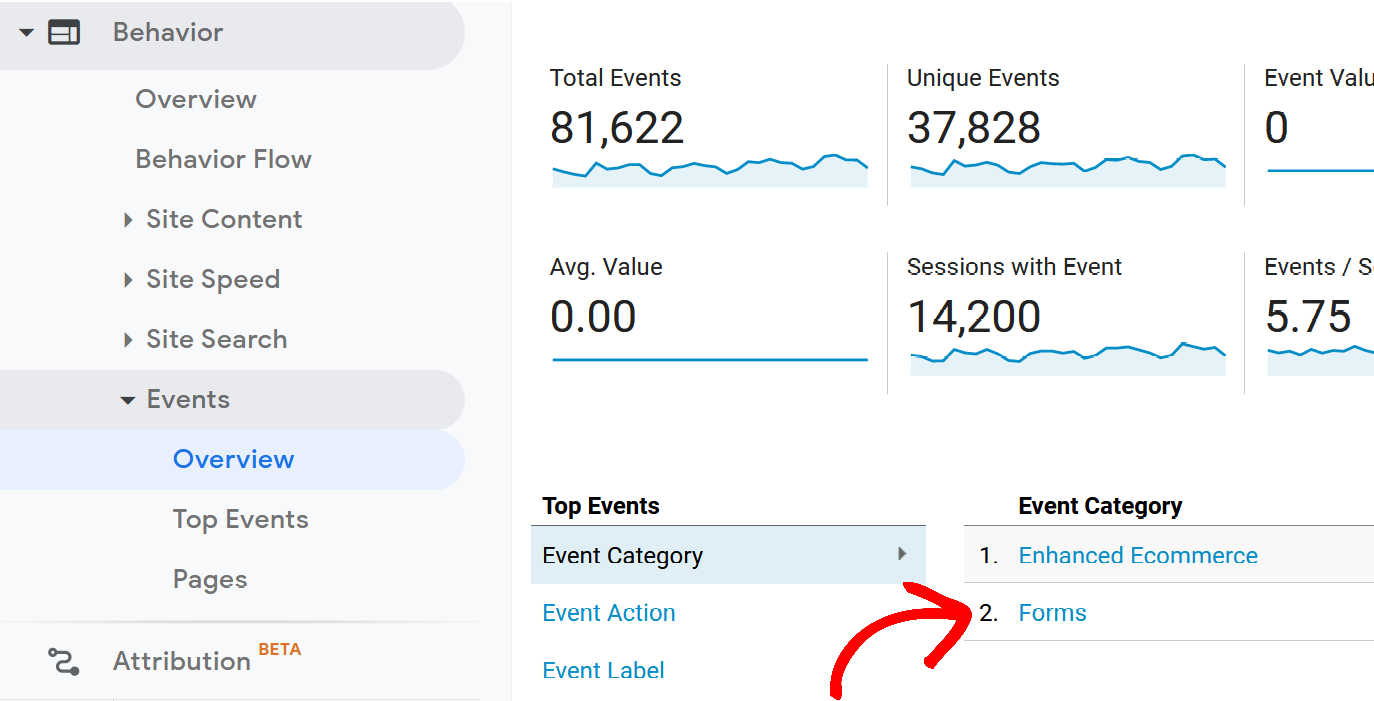
Task: Open the Behavior Flow report
Action: [x=223, y=159]
